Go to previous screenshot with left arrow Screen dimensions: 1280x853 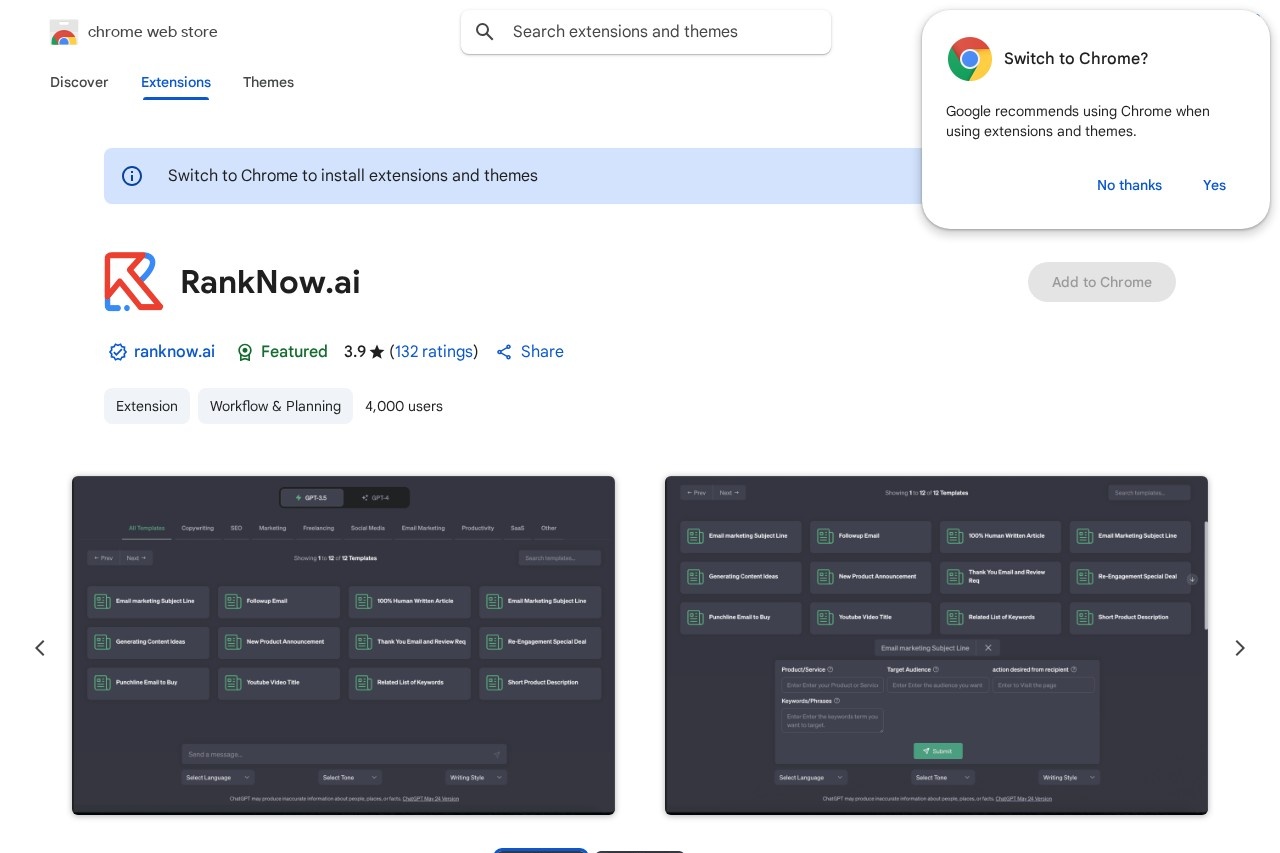click(x=40, y=648)
